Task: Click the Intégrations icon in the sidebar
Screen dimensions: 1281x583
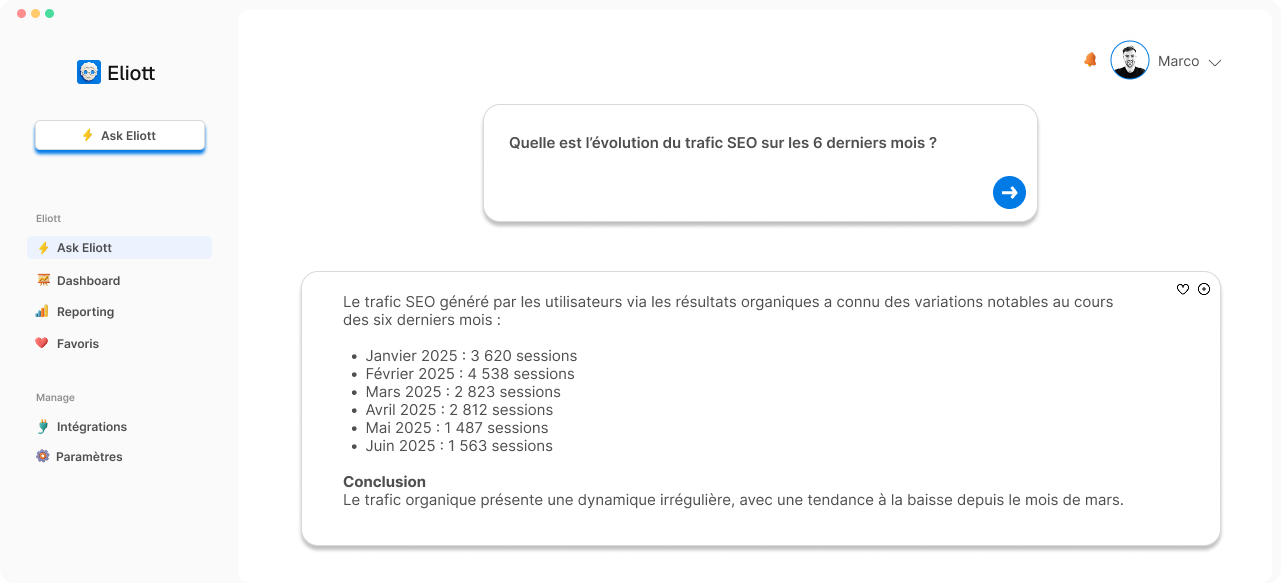Action: (x=42, y=426)
